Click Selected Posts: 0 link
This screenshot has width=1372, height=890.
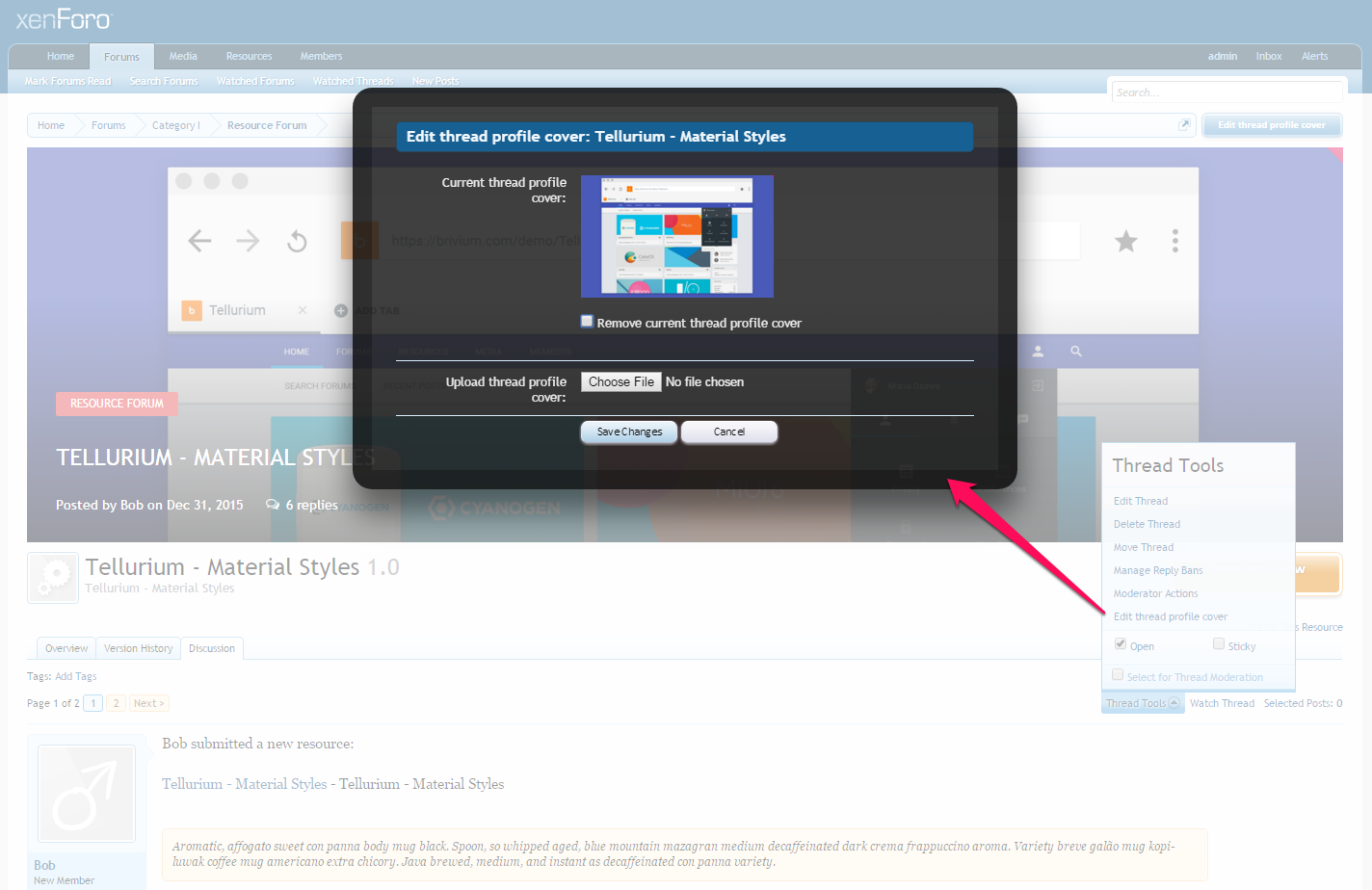tap(1303, 703)
